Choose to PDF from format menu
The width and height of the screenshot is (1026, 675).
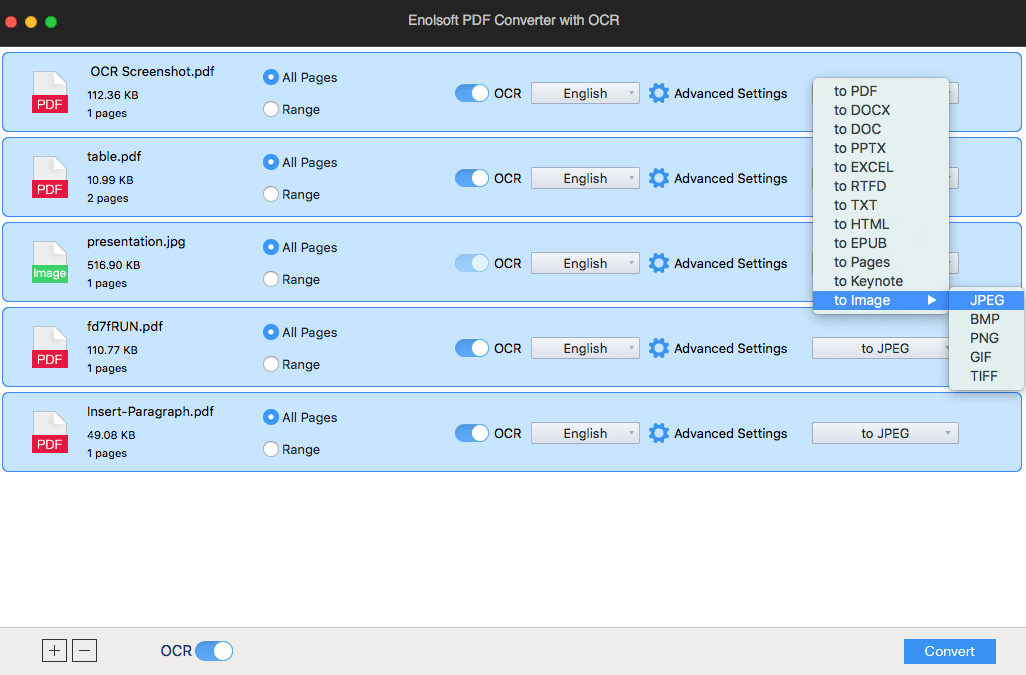(x=881, y=91)
